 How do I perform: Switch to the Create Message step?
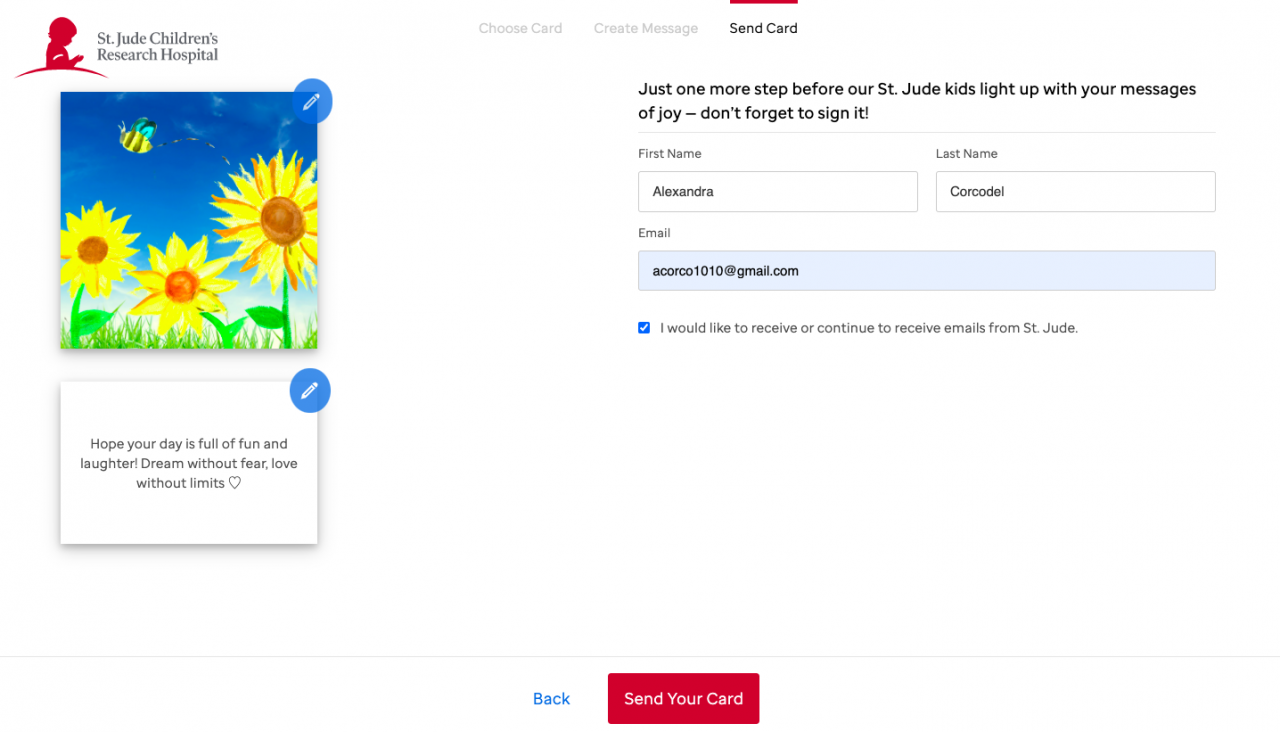(x=646, y=28)
